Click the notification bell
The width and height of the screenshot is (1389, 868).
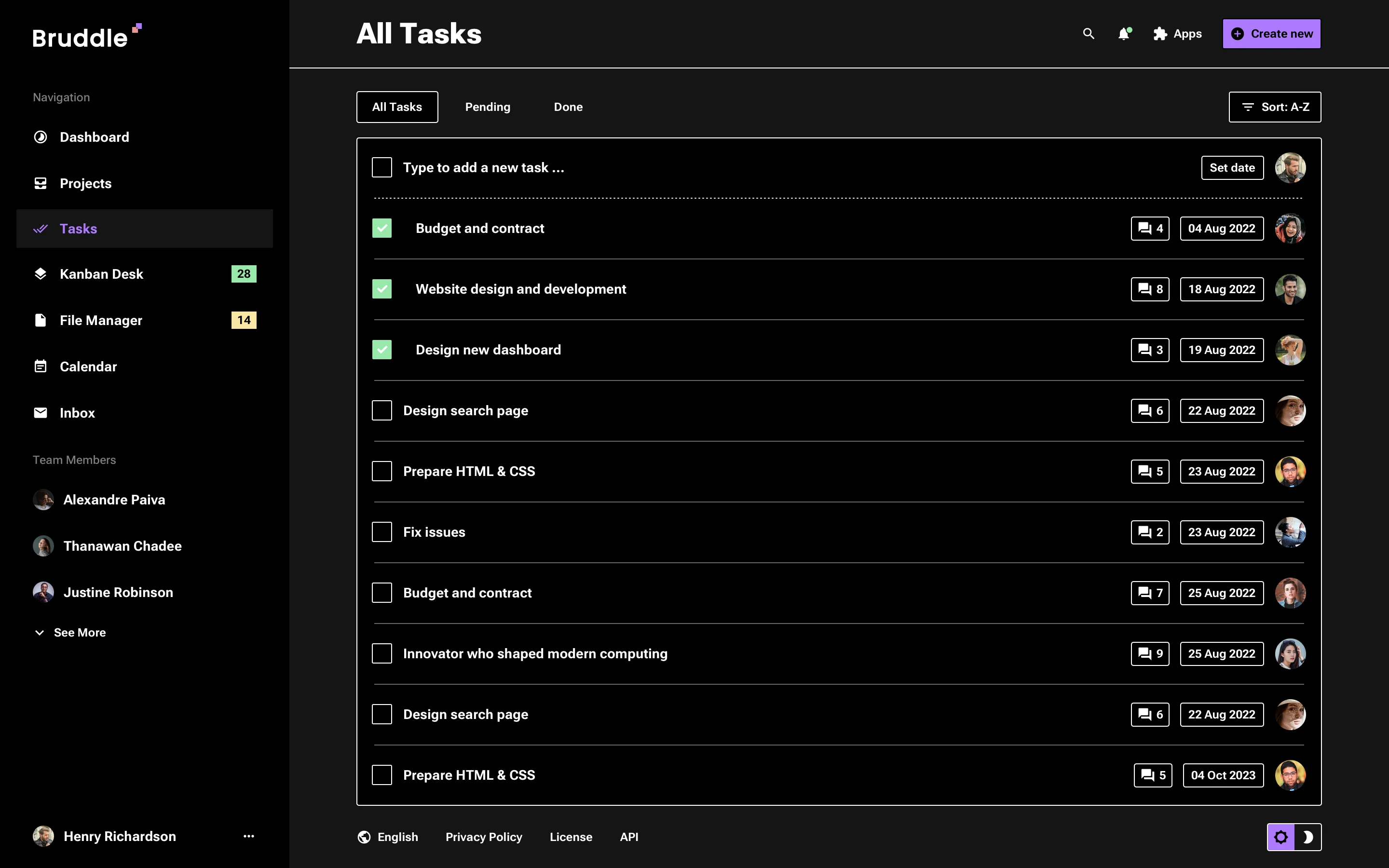pyautogui.click(x=1124, y=34)
